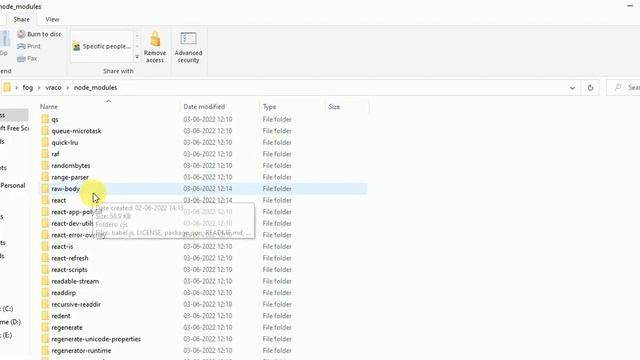Select the readdirp folder icon

click(x=45, y=293)
